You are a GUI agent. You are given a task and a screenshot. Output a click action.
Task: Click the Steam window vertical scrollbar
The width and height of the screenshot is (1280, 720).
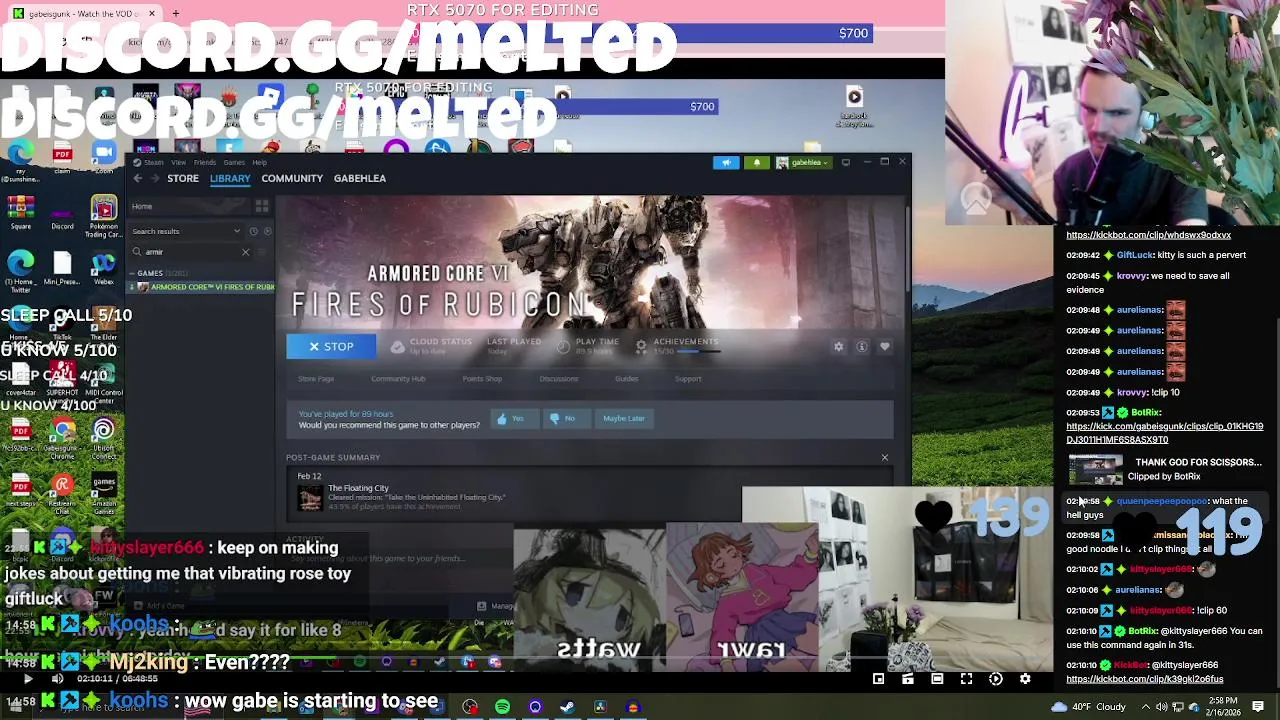[908, 250]
